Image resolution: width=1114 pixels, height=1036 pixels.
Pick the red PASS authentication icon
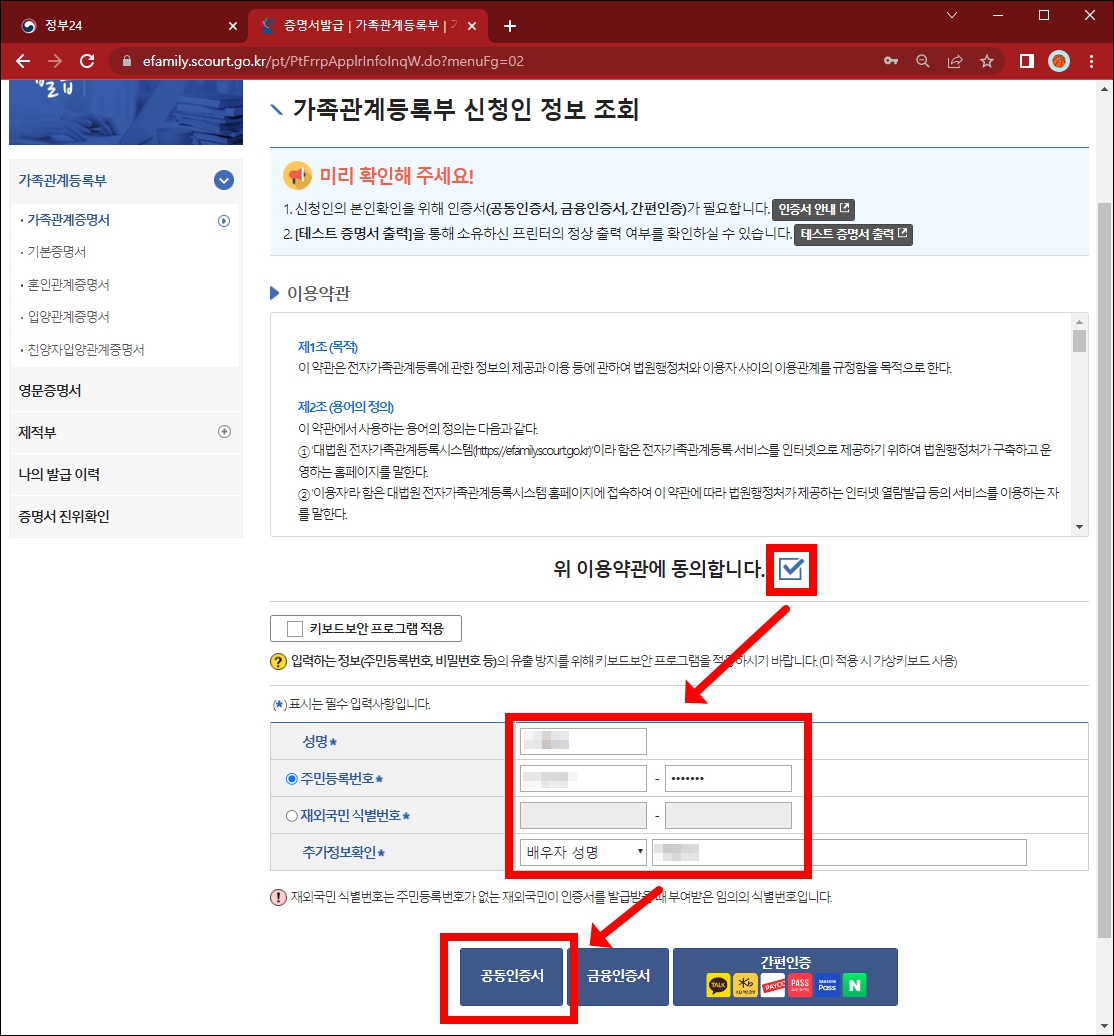pyautogui.click(x=800, y=985)
